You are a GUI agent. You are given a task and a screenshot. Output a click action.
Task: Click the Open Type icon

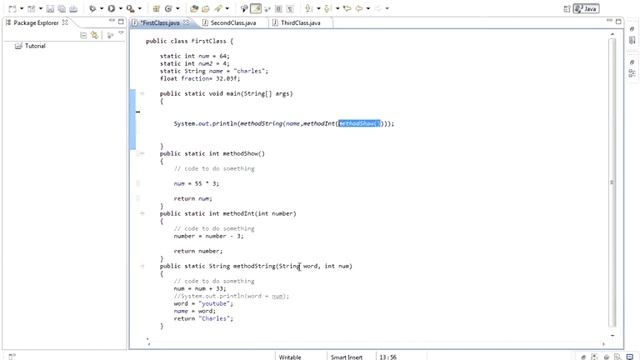(x=194, y=9)
